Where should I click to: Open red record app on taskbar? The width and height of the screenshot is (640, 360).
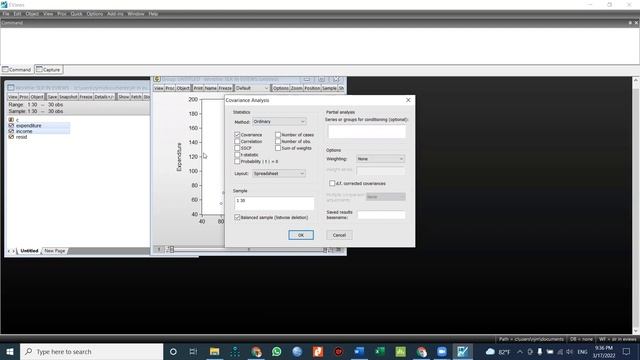click(338, 351)
